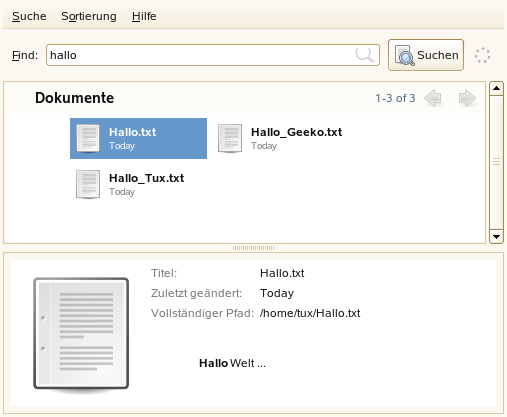Click the Hallo_Tux.txt file name

tap(146, 178)
